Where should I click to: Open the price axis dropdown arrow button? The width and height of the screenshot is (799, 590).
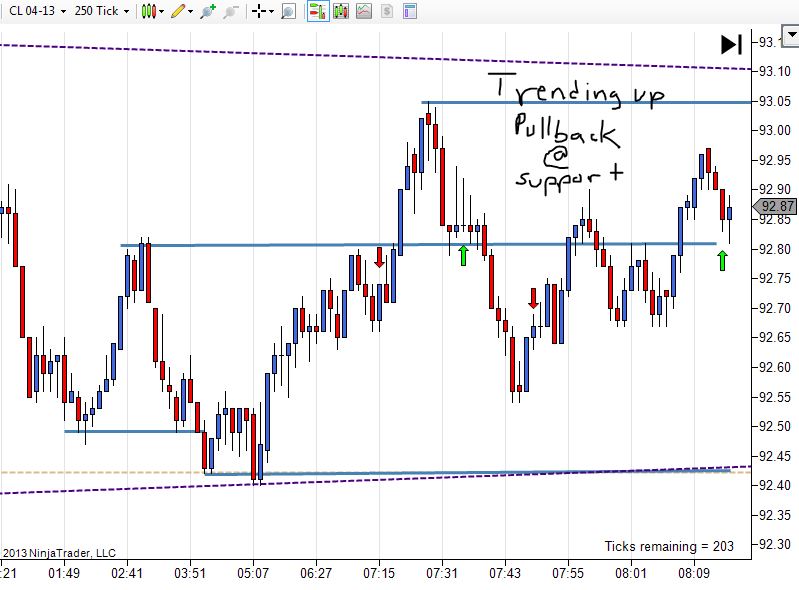click(x=791, y=35)
